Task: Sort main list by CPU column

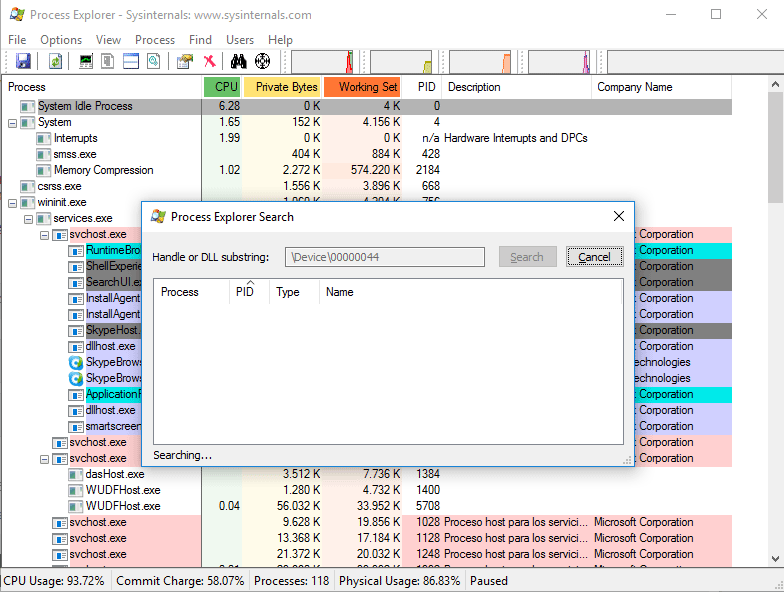Action: [222, 87]
